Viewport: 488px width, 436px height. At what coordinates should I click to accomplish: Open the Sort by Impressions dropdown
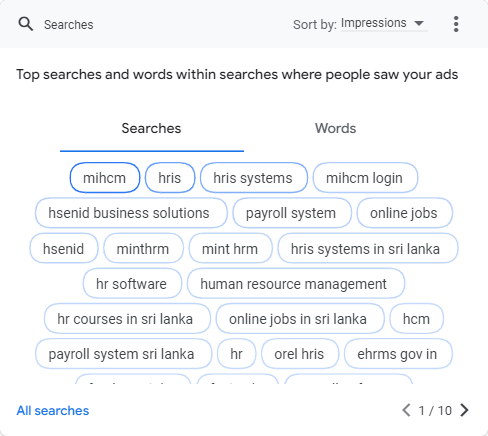(384, 23)
